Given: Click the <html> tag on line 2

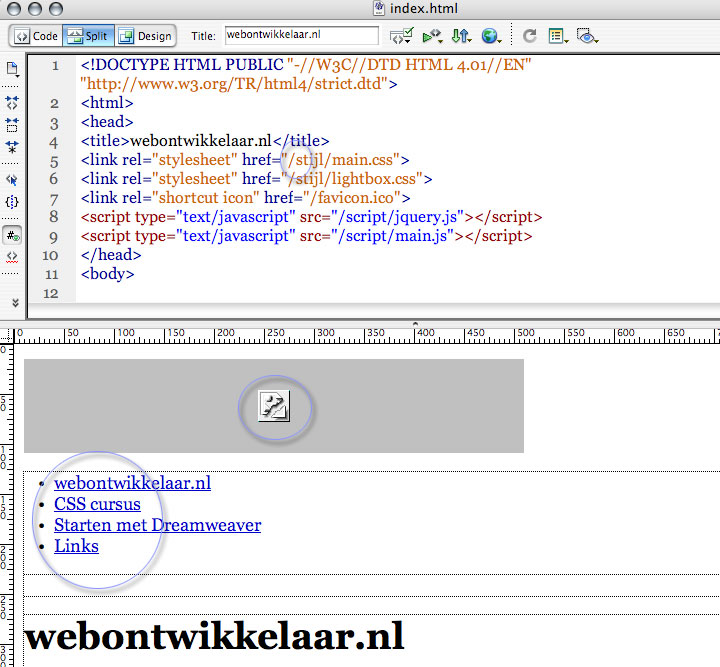Looking at the screenshot, I should click(x=107, y=103).
